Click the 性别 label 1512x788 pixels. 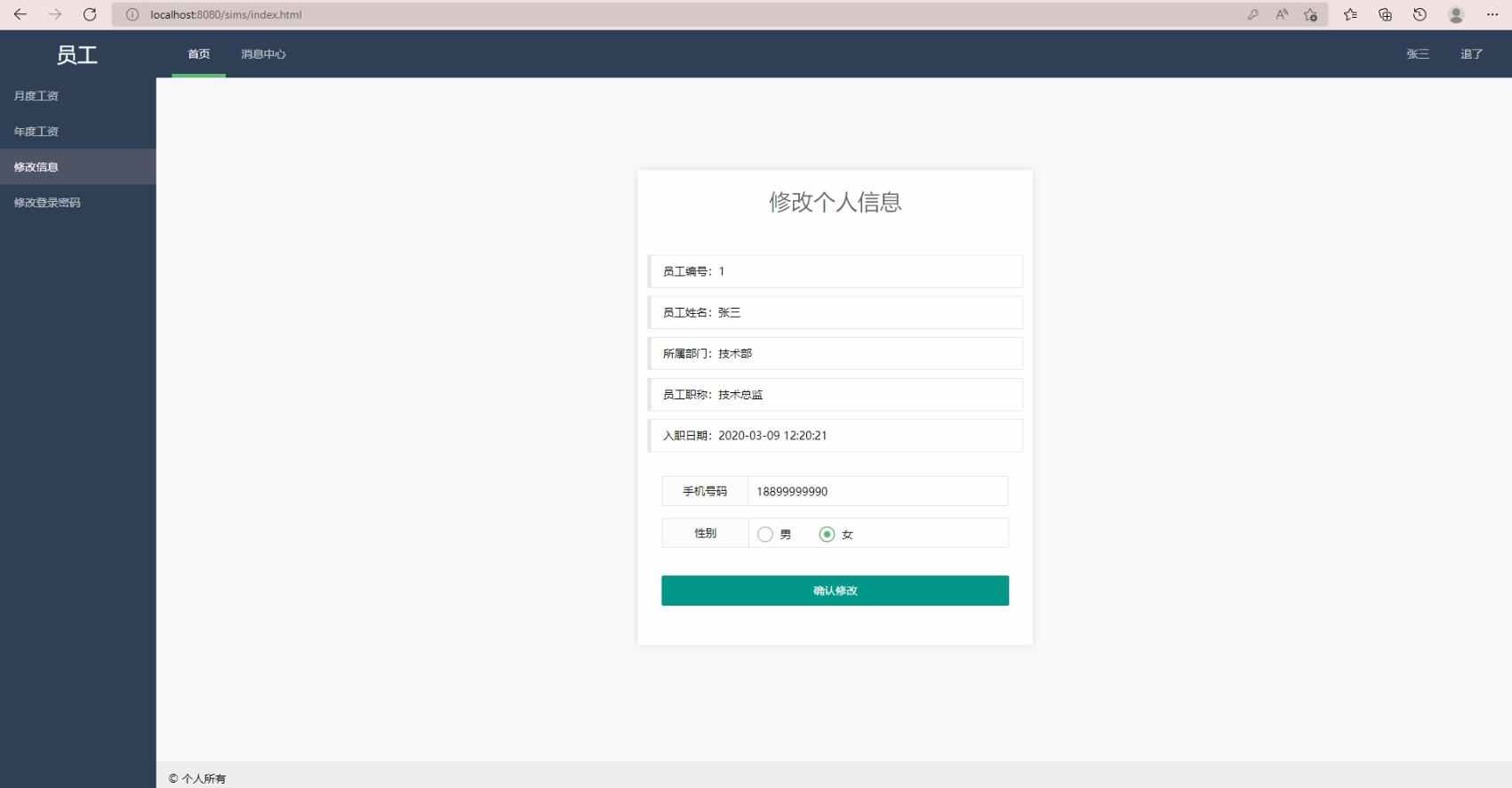point(705,533)
